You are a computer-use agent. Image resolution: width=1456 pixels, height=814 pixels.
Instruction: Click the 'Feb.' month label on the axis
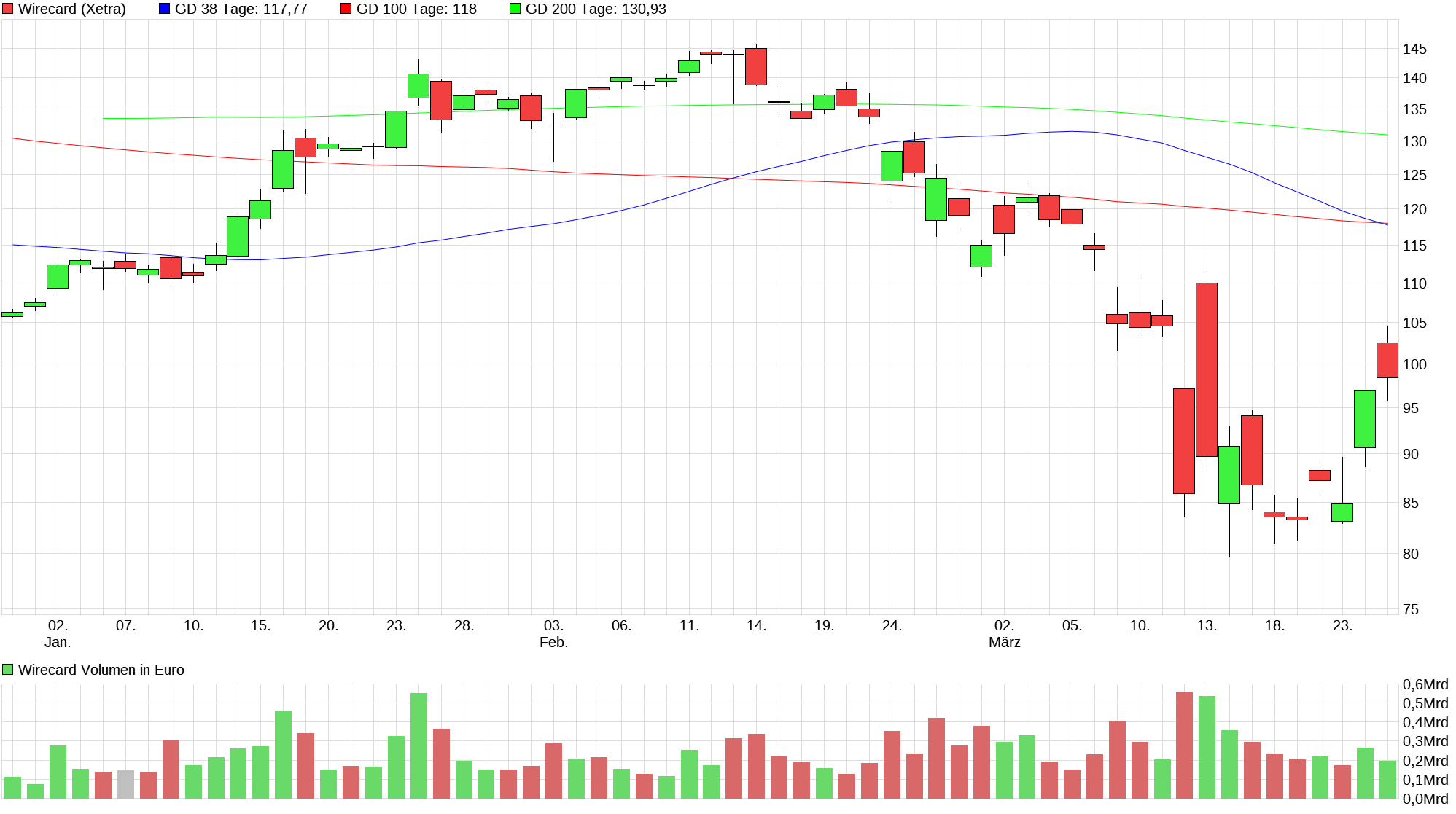pos(553,642)
